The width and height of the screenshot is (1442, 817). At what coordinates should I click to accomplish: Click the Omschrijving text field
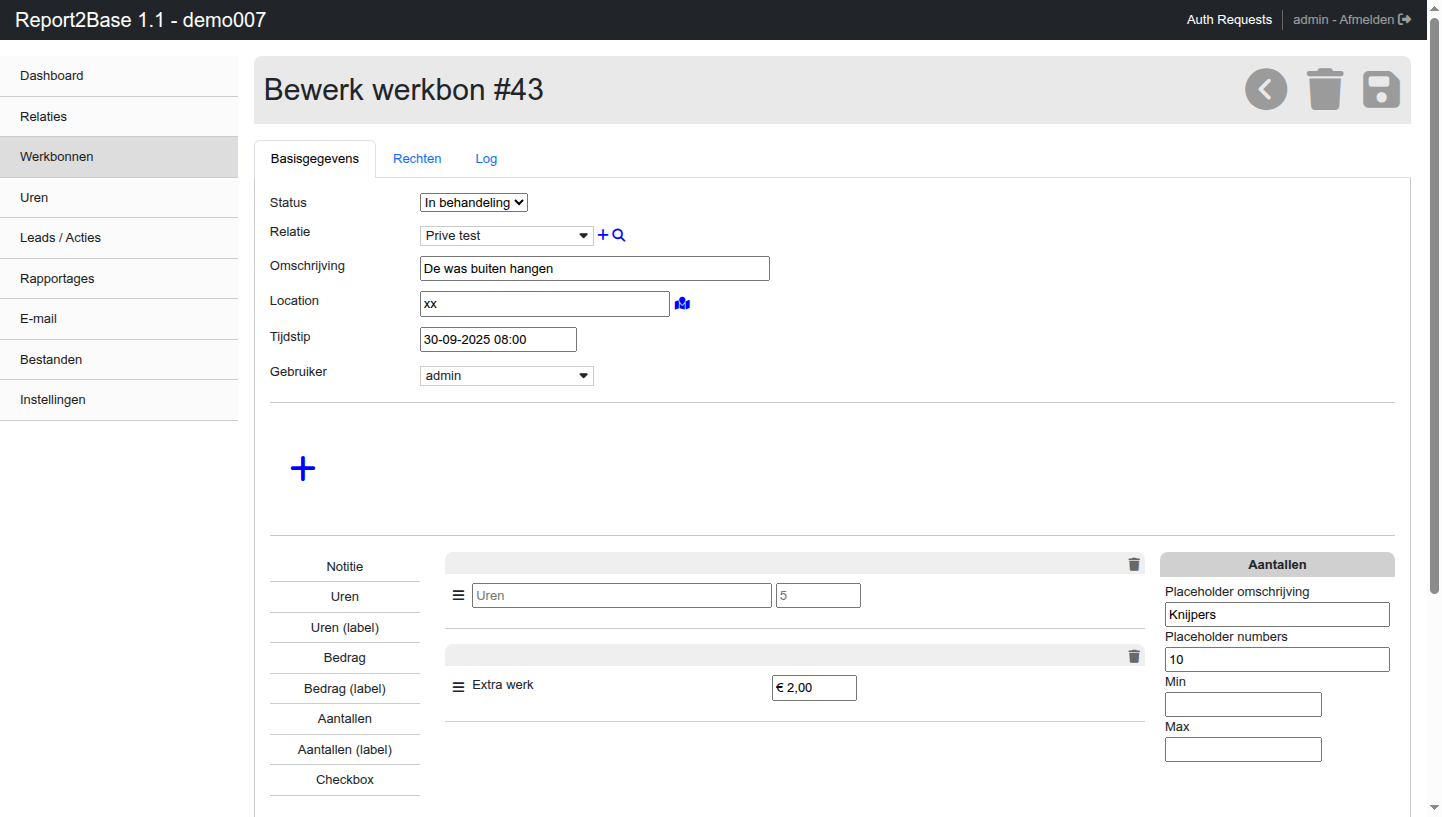coord(594,269)
